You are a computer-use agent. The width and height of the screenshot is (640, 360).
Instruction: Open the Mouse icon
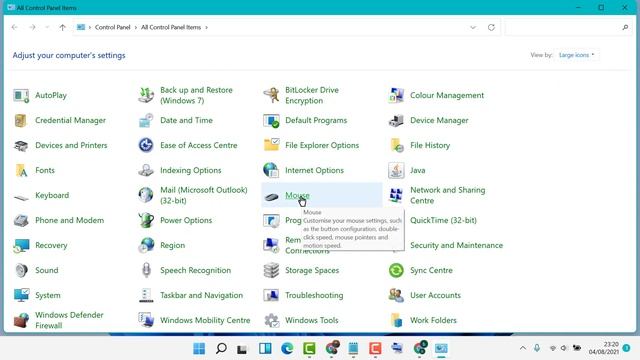pyautogui.click(x=271, y=197)
